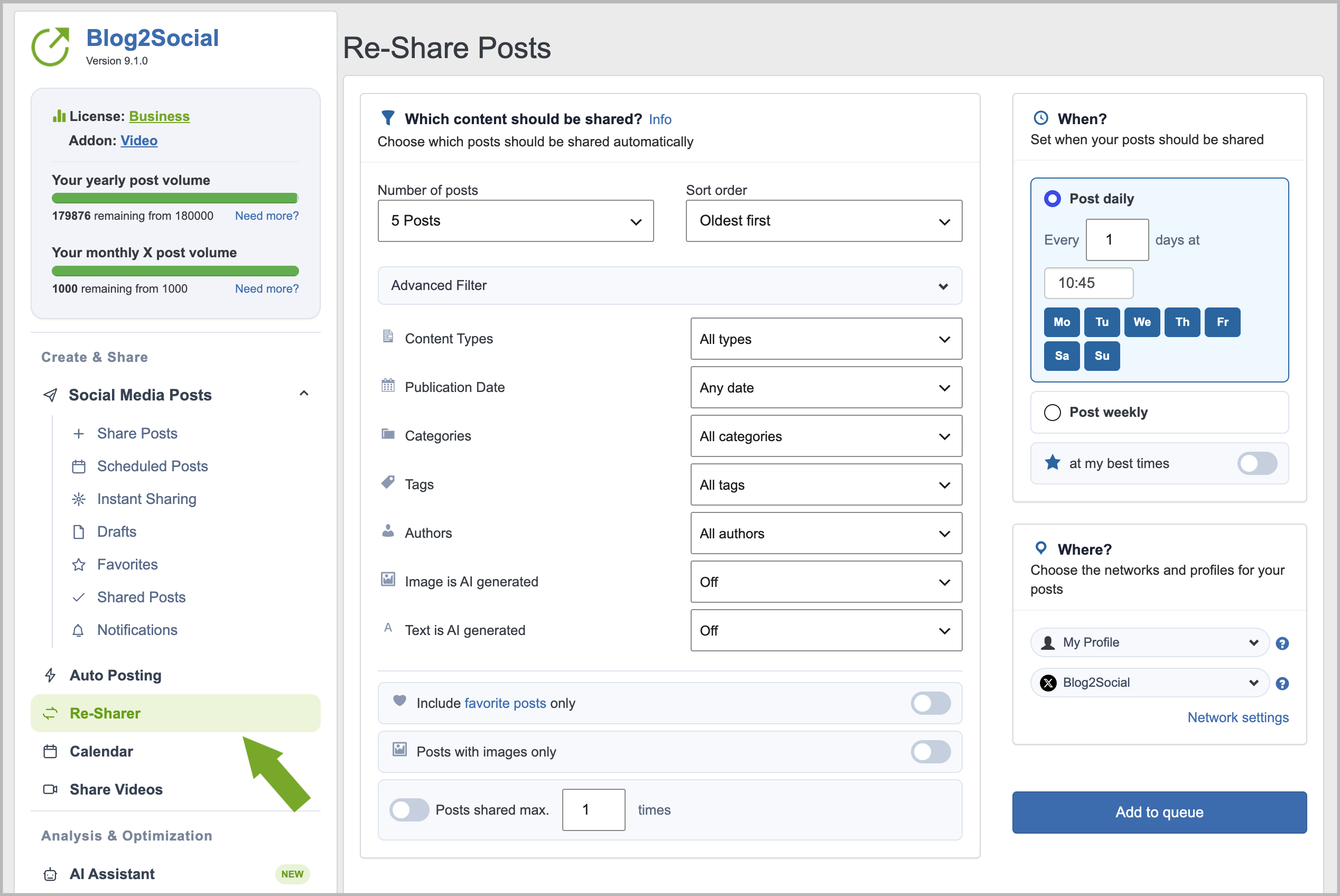Click the monthly X post volume progress bar
Viewport: 1340px width, 896px height.
click(x=175, y=271)
